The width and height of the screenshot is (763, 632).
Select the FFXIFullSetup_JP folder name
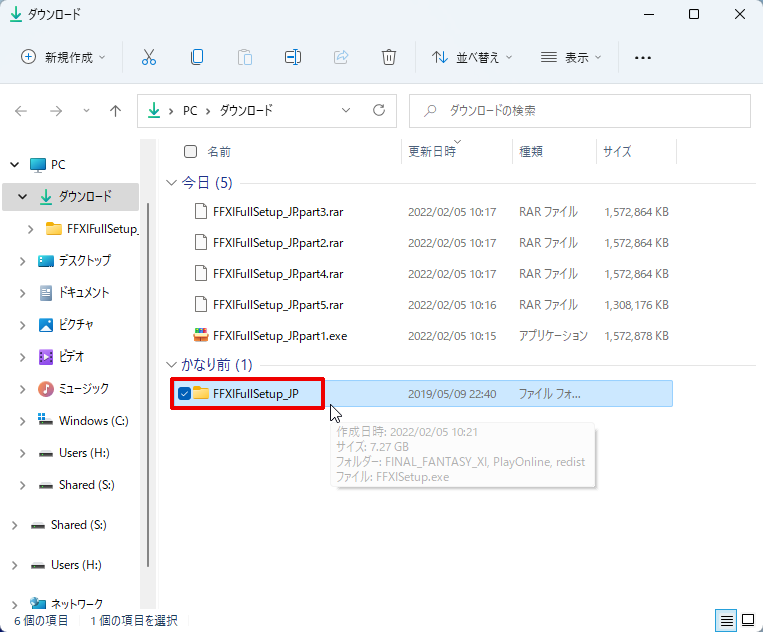(x=255, y=394)
